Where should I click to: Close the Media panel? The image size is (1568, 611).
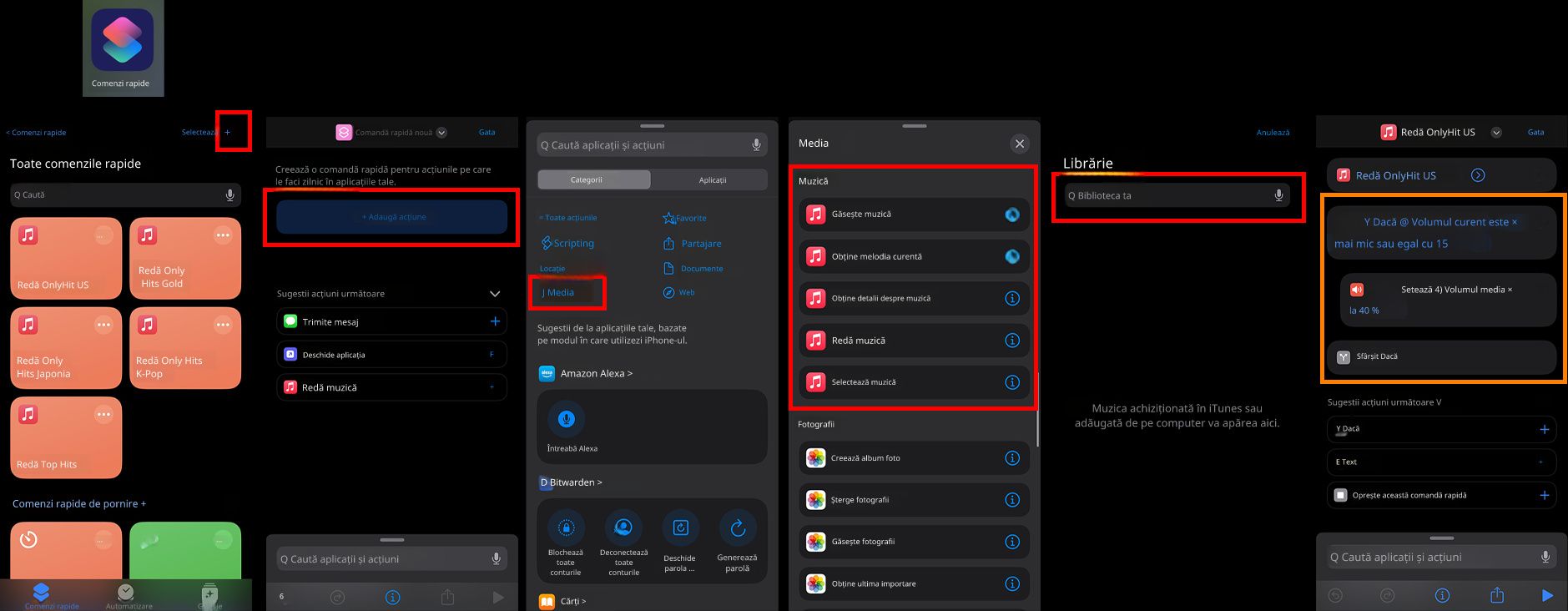click(x=1020, y=144)
